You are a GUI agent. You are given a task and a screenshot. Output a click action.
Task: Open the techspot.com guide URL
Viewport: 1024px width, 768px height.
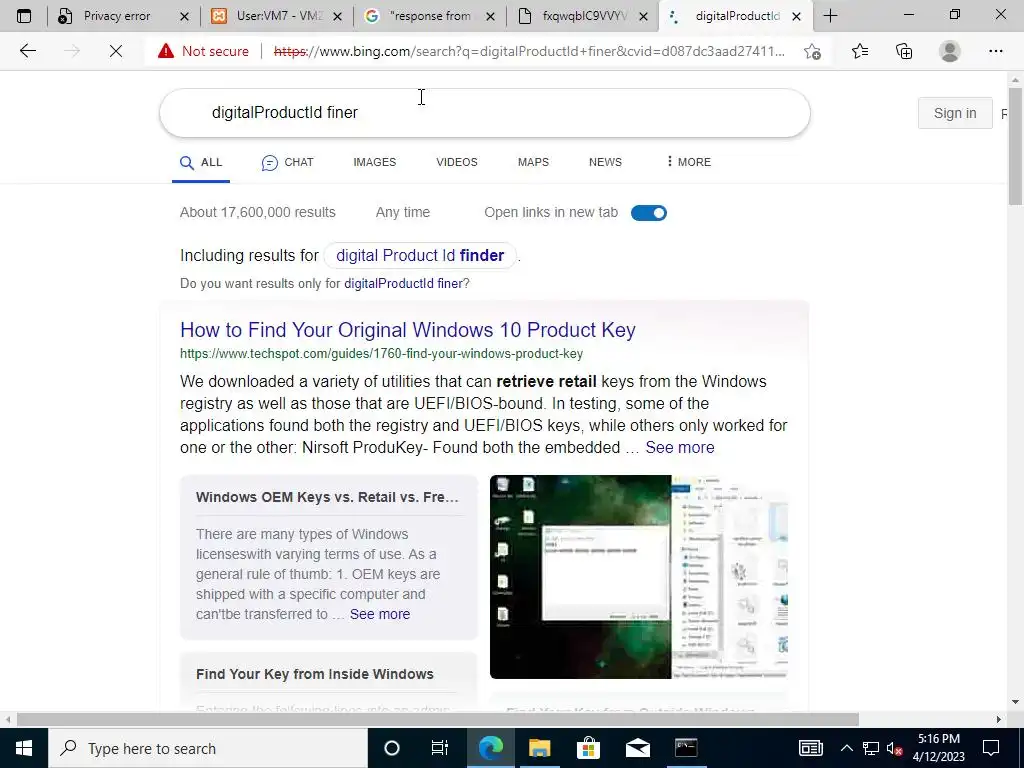[x=381, y=354]
